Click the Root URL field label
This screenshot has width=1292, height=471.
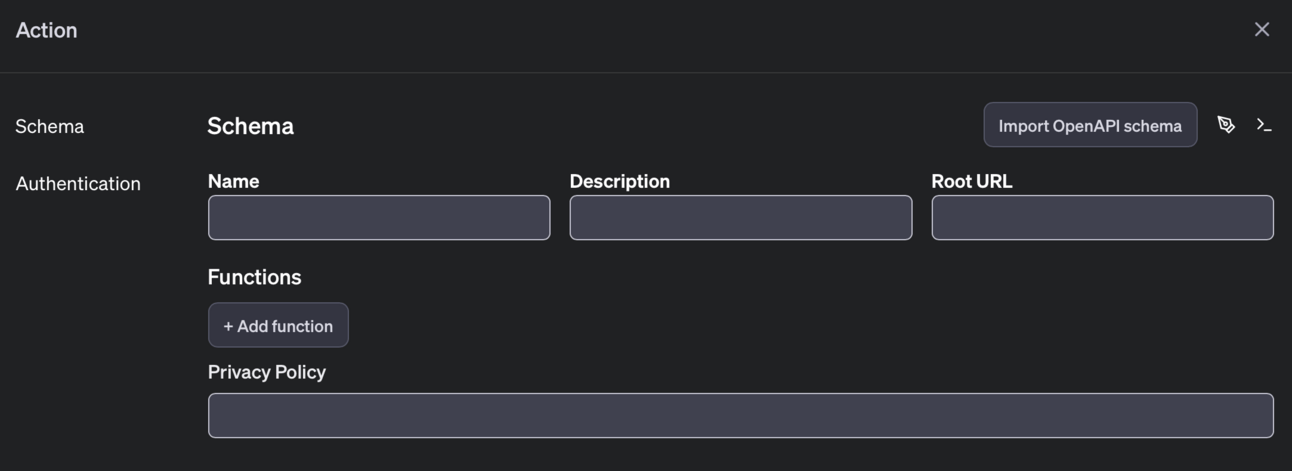point(972,181)
